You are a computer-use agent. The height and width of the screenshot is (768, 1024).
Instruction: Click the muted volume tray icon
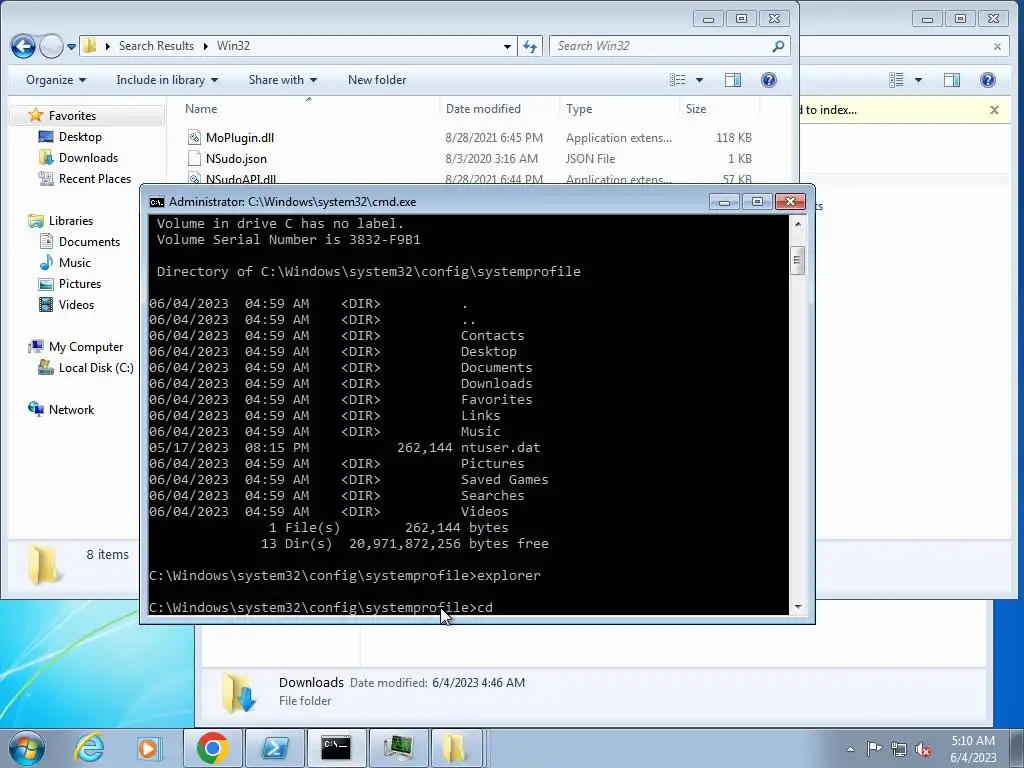[923, 749]
